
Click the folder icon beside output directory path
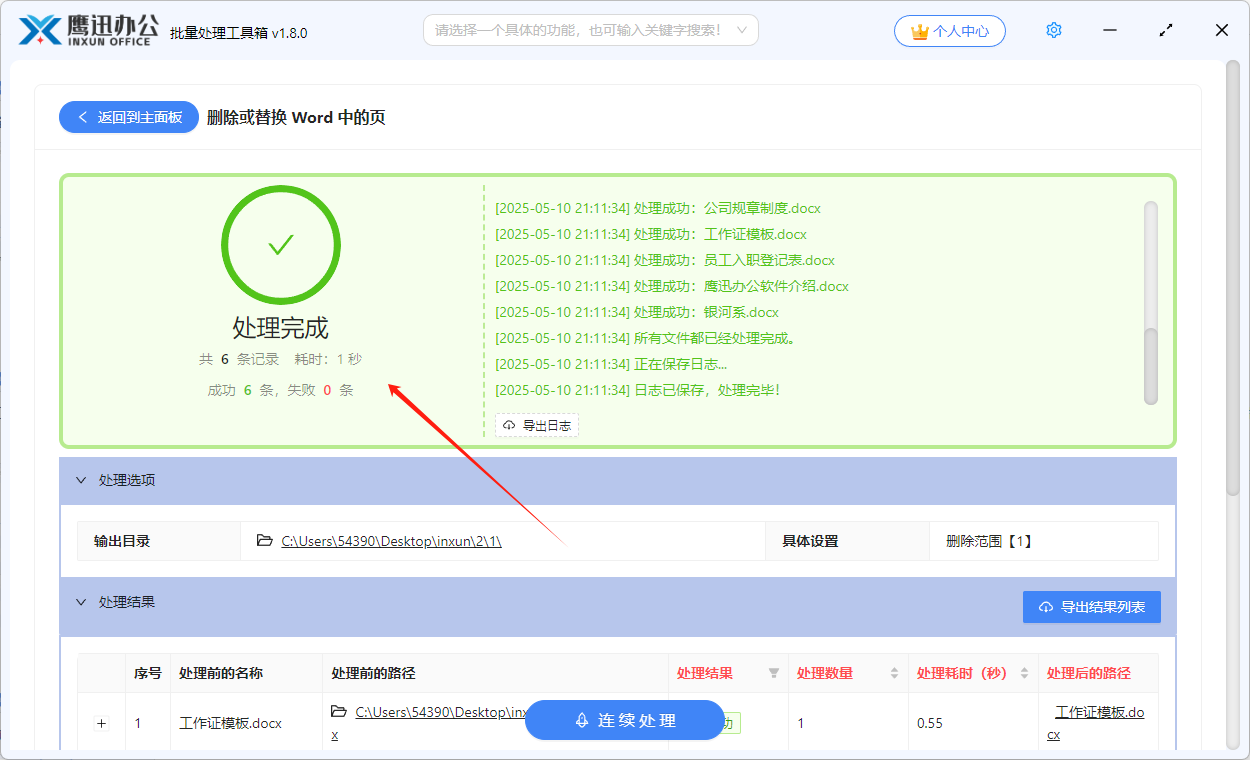[264, 541]
